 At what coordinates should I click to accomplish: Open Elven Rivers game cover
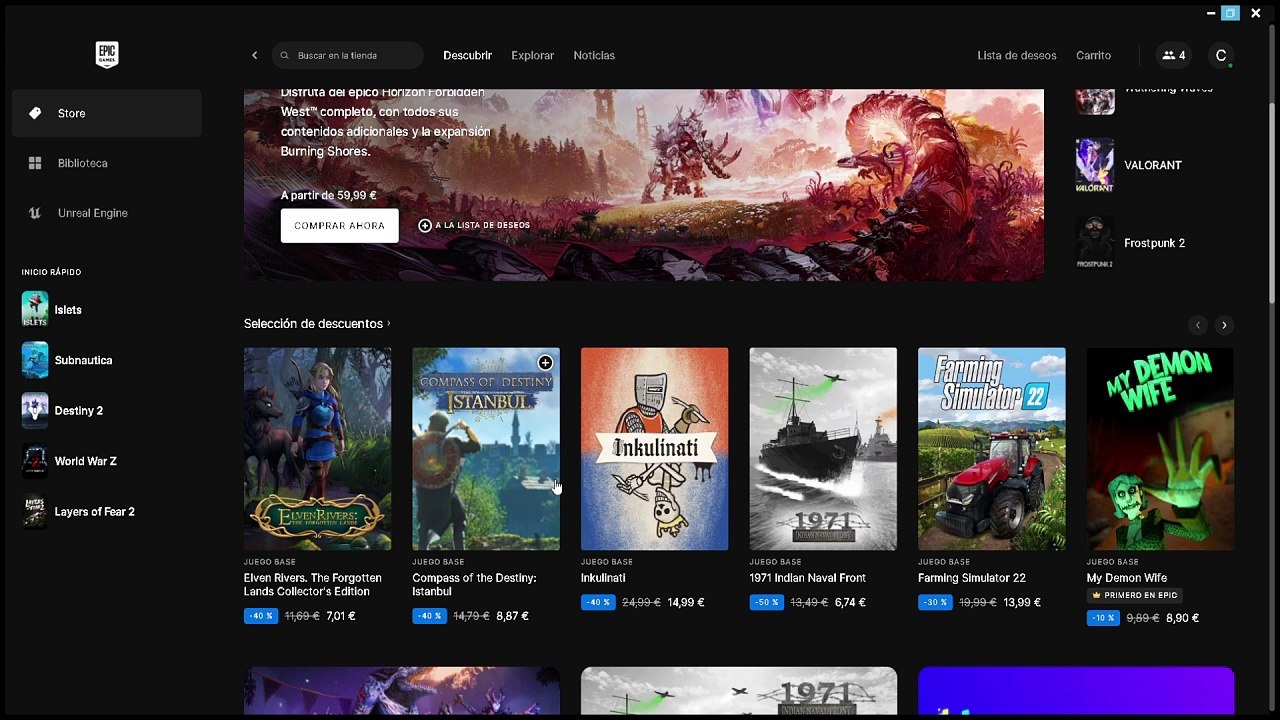[x=317, y=449]
